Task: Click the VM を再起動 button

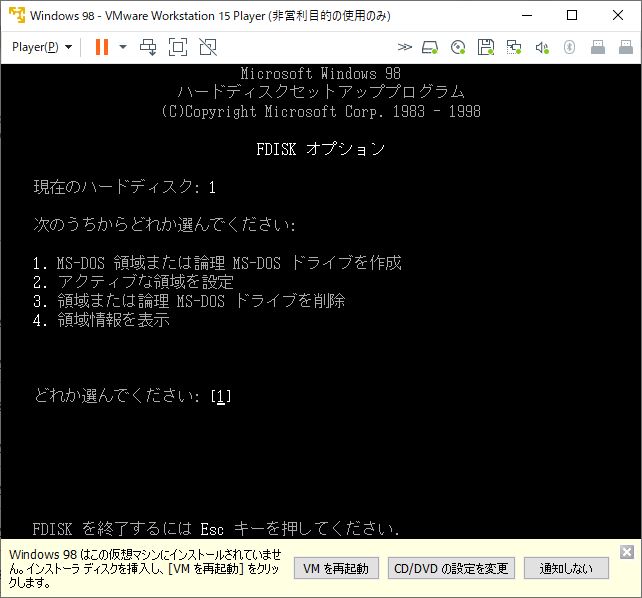Action: (336, 568)
